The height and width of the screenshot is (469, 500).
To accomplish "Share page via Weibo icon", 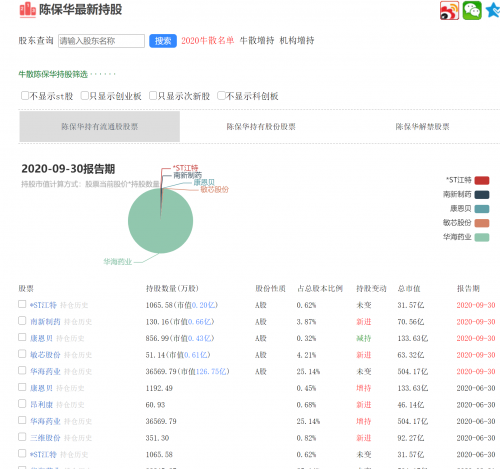I will point(449,10).
